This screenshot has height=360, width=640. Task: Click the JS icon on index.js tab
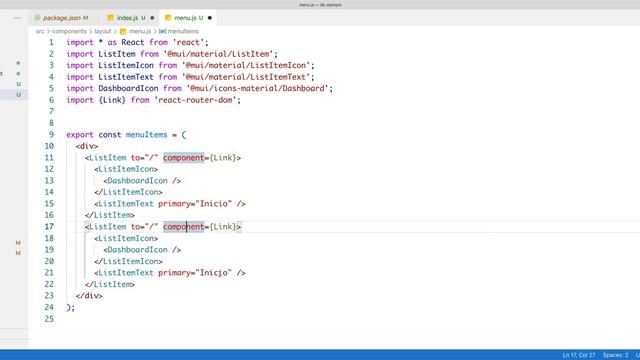coord(110,18)
